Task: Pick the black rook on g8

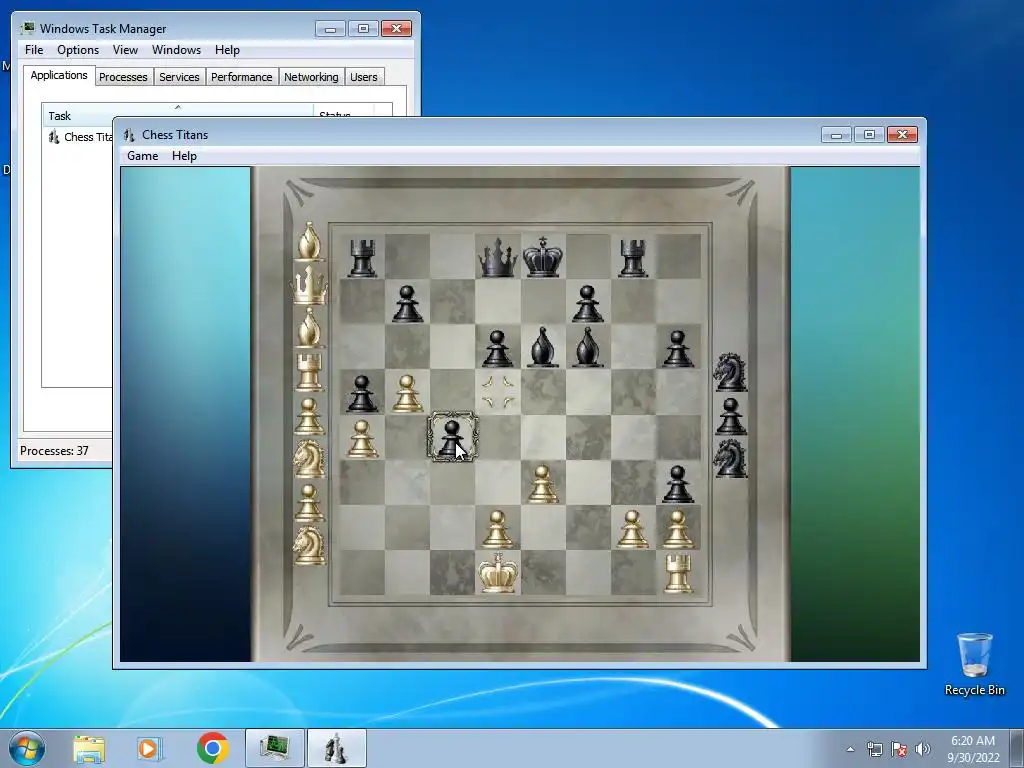Action: [633, 257]
